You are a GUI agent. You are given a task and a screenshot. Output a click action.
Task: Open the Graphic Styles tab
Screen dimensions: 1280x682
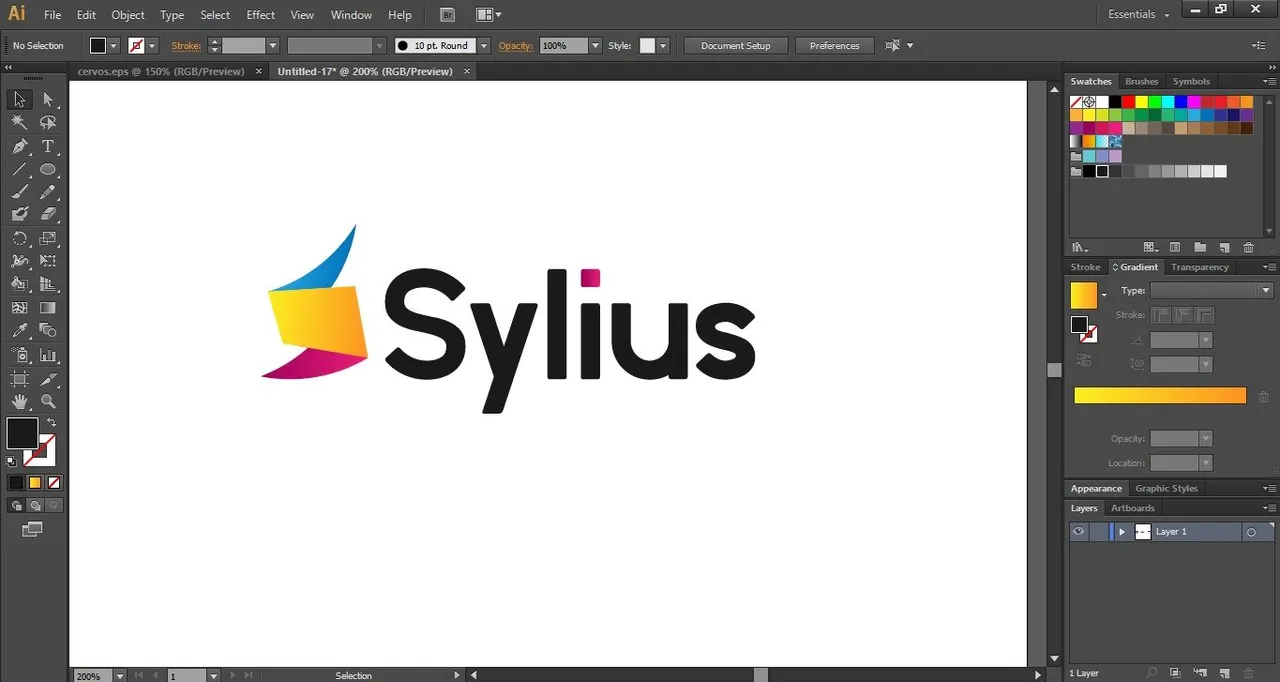tap(1166, 488)
